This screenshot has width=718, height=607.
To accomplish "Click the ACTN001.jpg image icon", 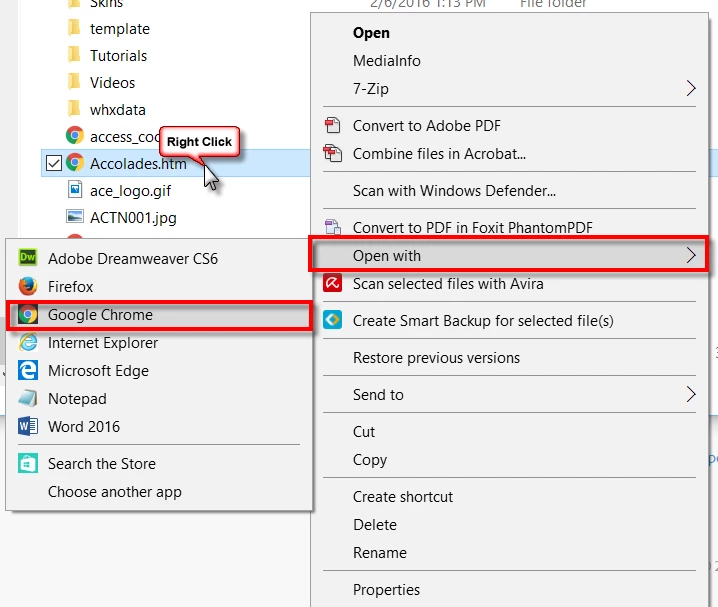I will point(75,217).
